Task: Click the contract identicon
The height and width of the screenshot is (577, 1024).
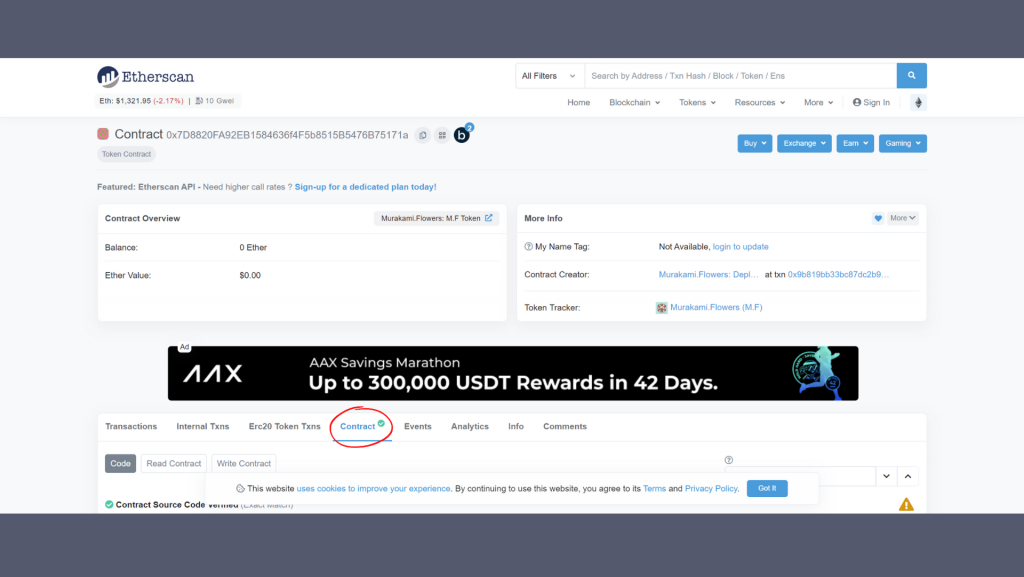Action: click(103, 134)
